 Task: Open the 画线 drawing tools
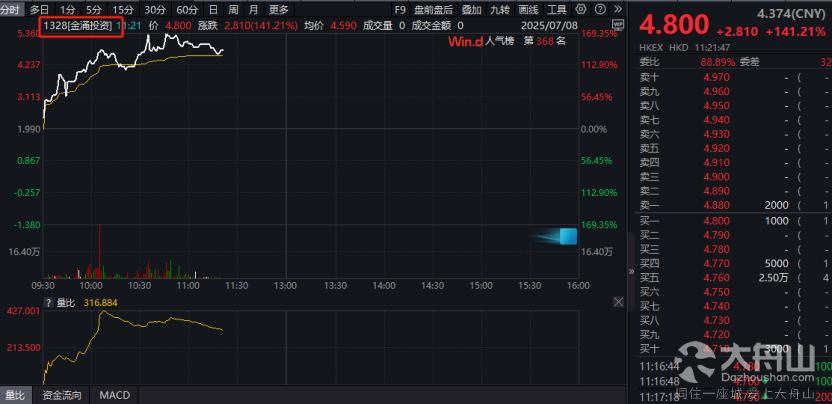coord(528,9)
